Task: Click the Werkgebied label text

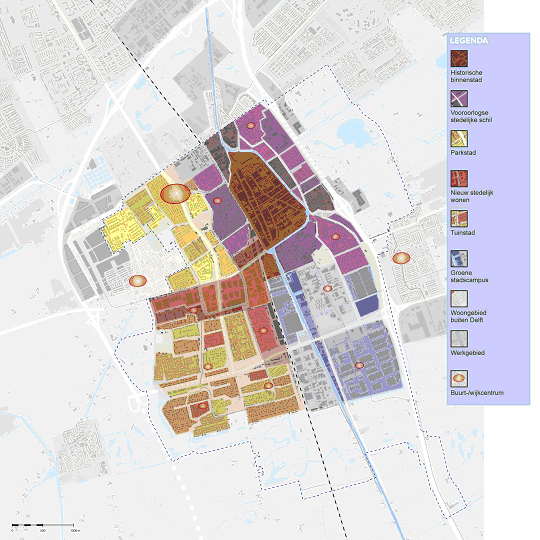Action: 467,353
